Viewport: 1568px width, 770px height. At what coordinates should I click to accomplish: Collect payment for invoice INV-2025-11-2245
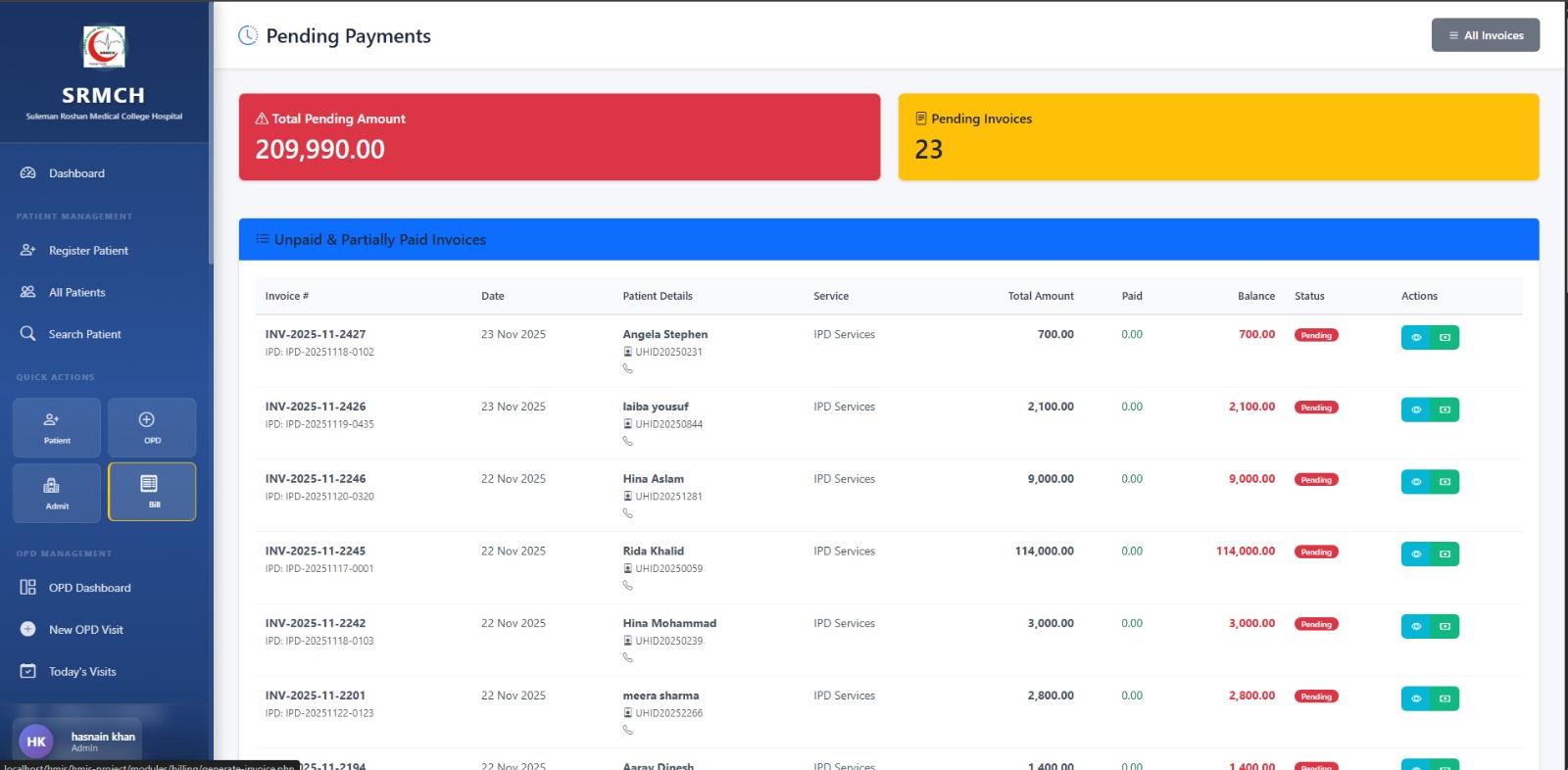(x=1445, y=554)
